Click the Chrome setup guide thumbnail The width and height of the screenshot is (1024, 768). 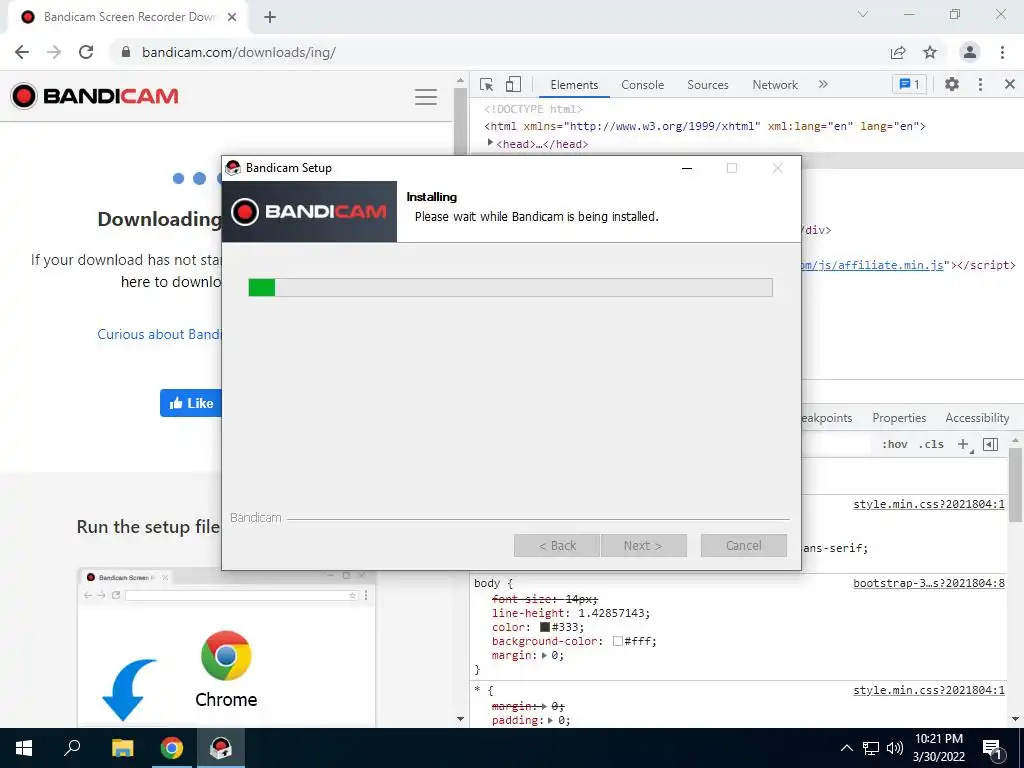227,647
